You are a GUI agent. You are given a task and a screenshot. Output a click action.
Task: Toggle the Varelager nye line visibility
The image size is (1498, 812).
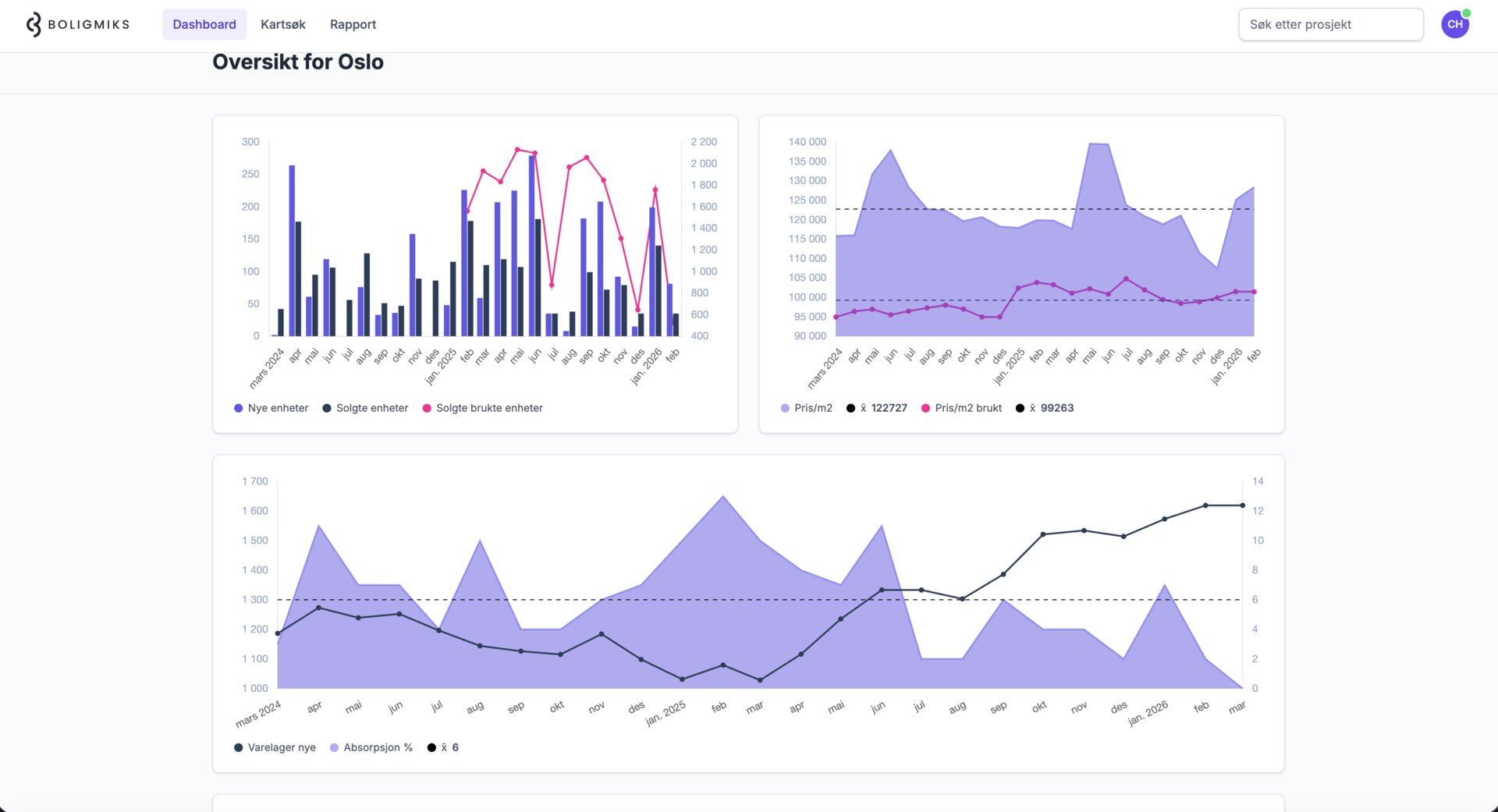275,747
